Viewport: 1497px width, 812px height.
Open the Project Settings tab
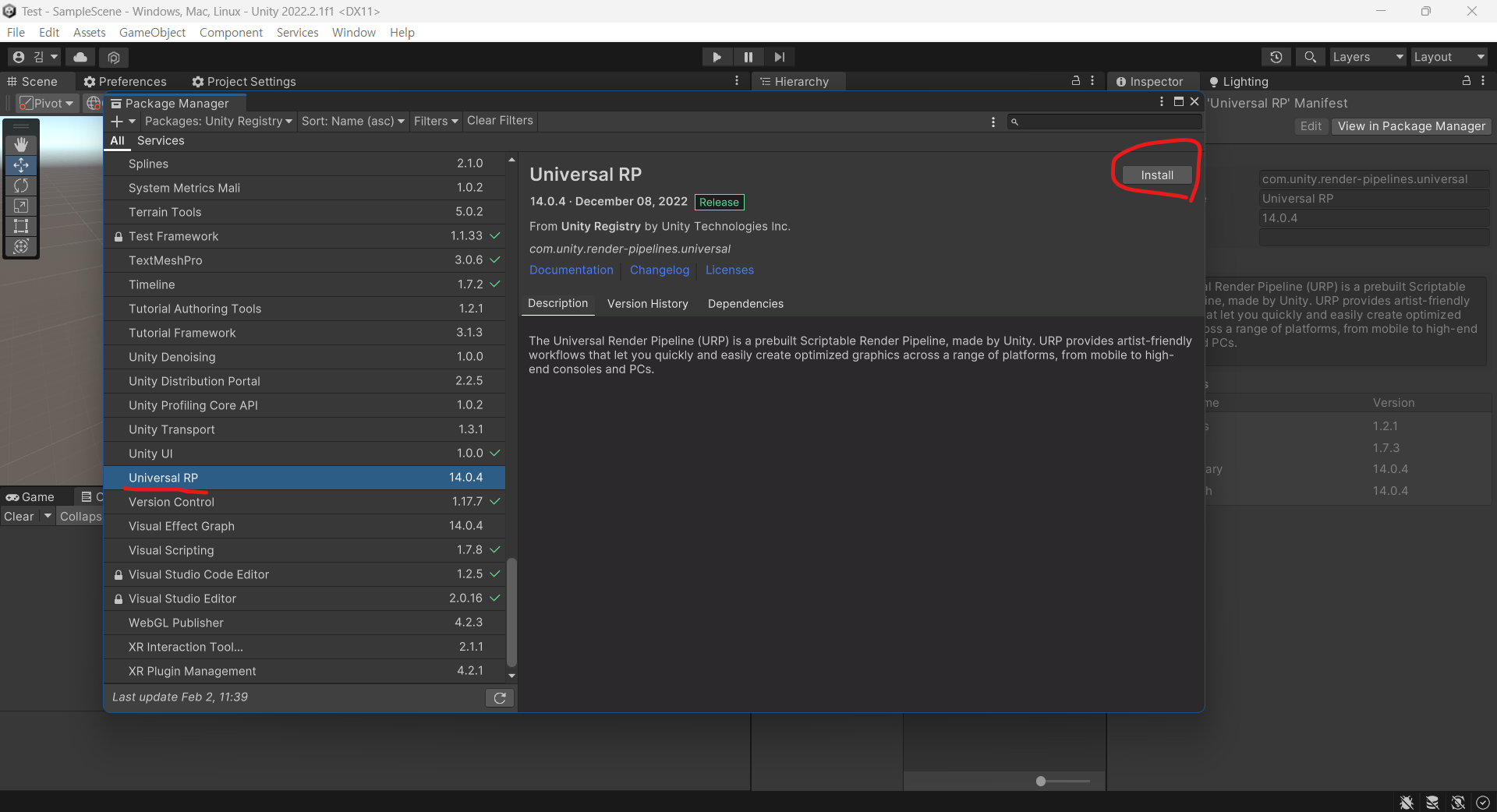pos(244,81)
